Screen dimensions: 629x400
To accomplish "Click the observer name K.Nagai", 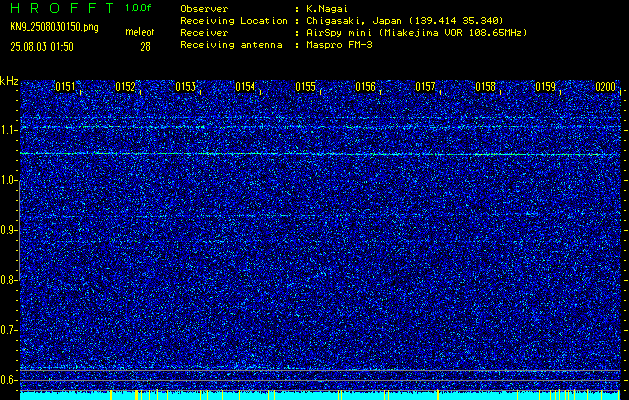I will tap(326, 8).
